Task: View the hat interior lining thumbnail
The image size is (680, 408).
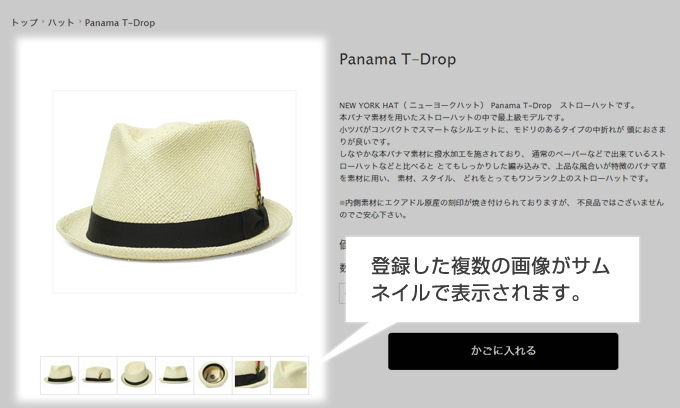Action: pyautogui.click(x=213, y=375)
